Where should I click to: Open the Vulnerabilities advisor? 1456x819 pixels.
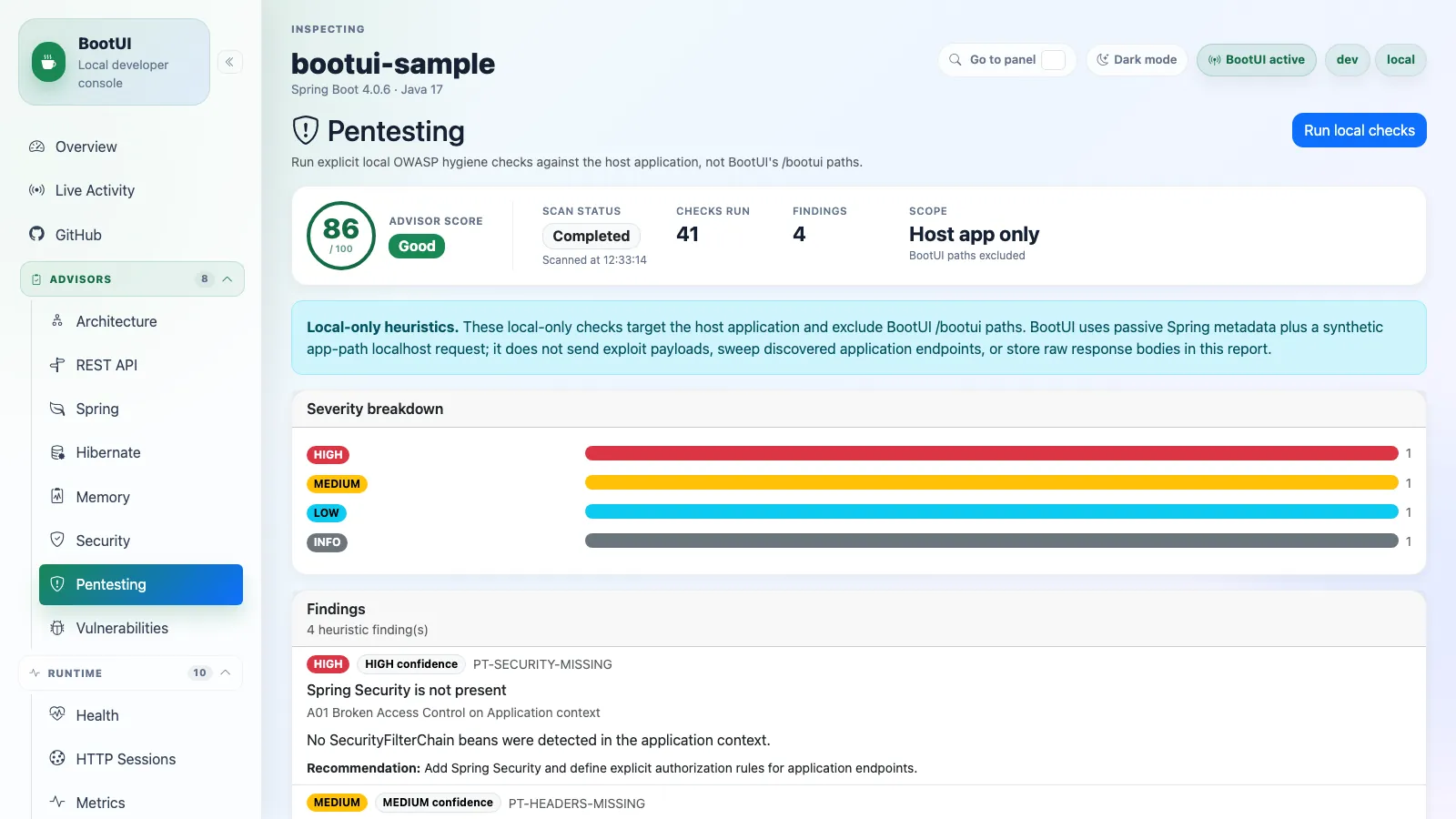(x=141, y=628)
